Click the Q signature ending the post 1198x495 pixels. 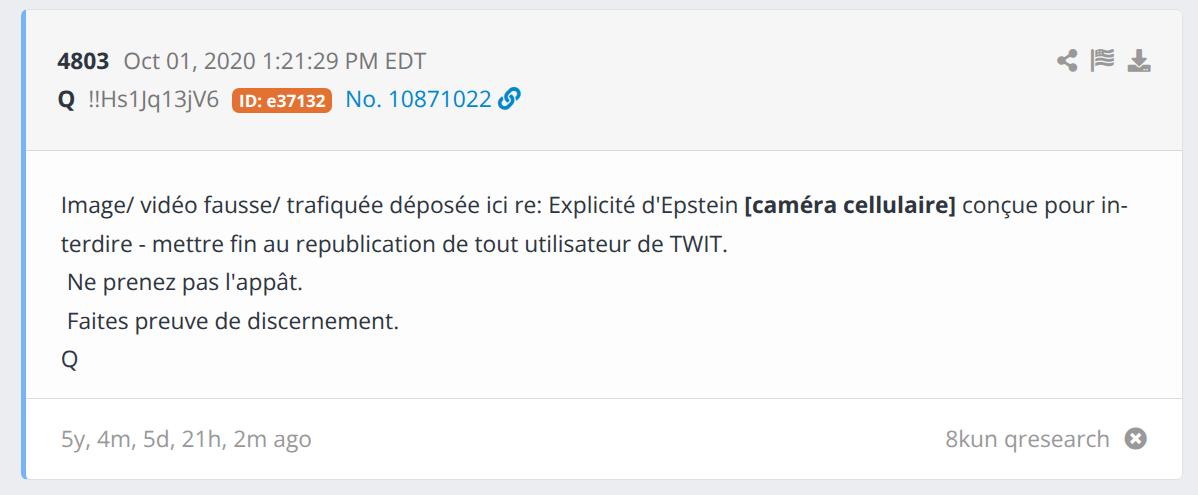pos(69,360)
